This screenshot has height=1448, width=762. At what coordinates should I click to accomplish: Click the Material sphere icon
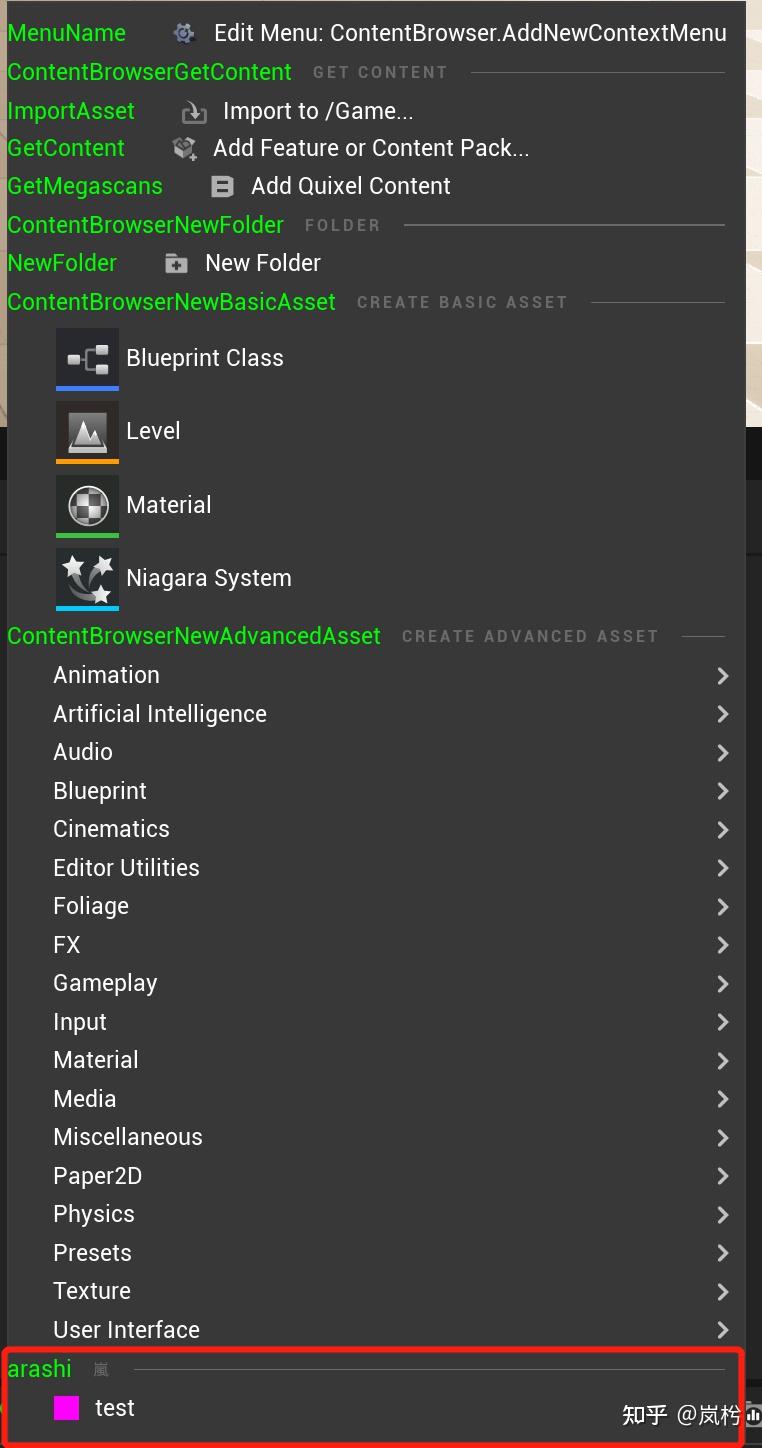[x=87, y=505]
